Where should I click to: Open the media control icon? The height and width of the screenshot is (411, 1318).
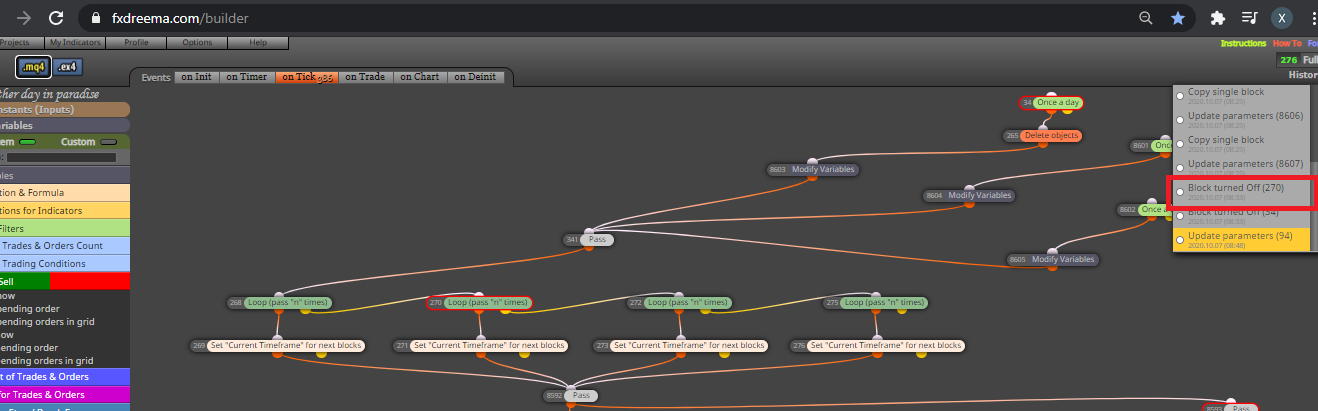(1249, 18)
